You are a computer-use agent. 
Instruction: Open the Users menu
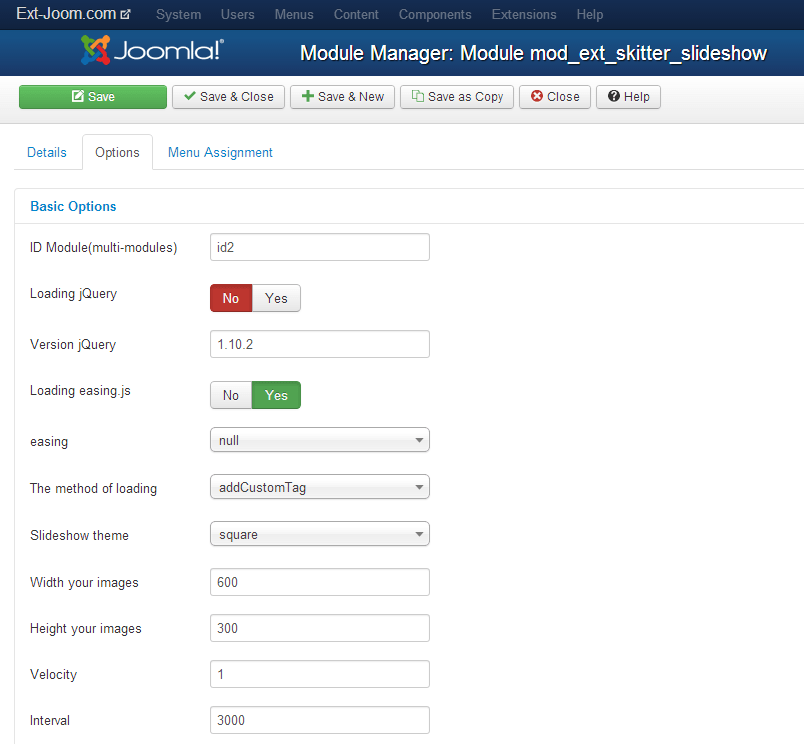tap(237, 14)
